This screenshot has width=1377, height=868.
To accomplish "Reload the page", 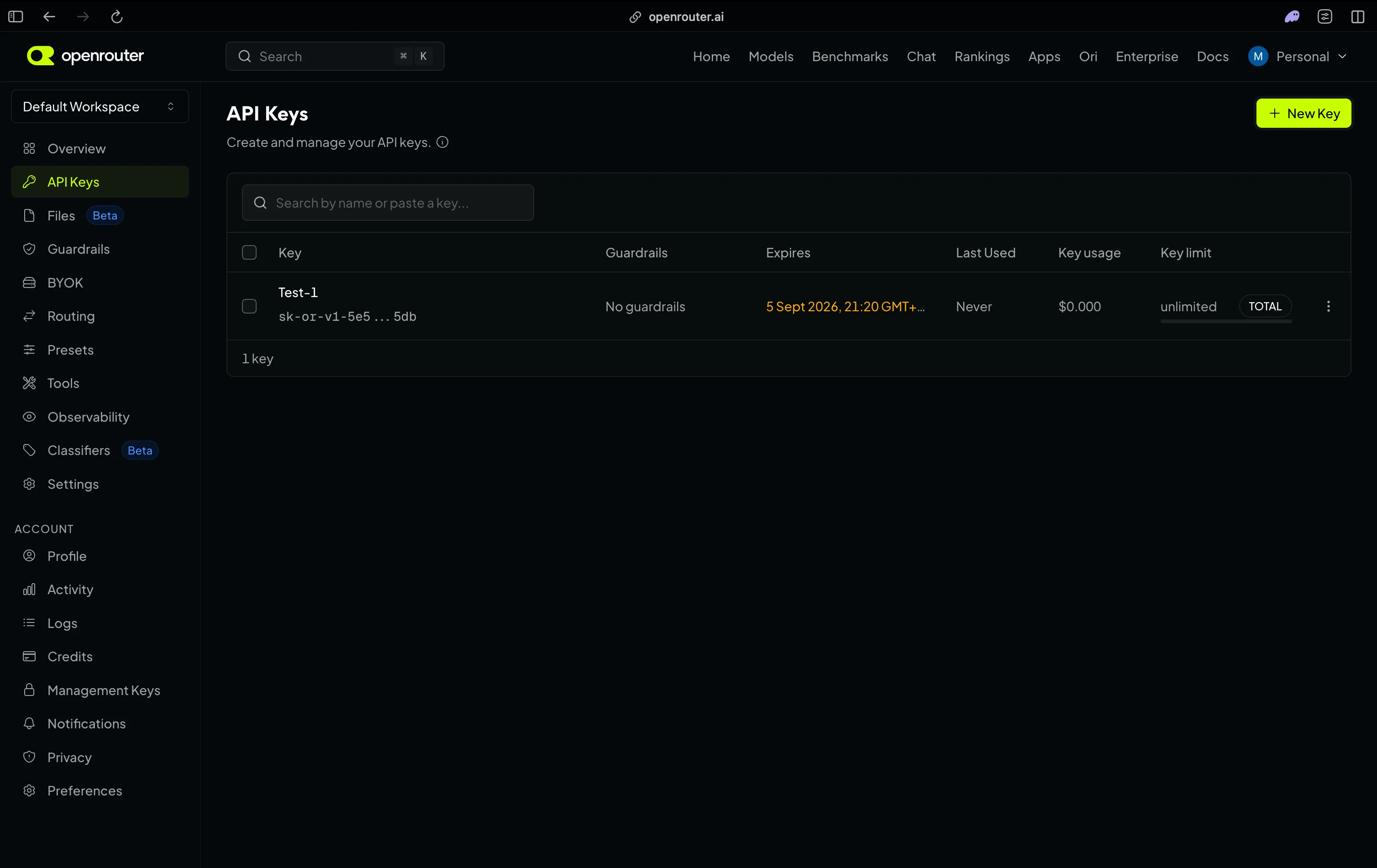I will coord(117,16).
